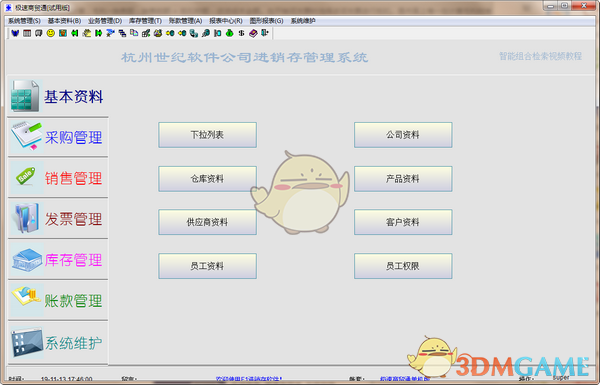600x385 pixels.
Task: Click the table grid toolbar icon
Action: [x=27, y=33]
